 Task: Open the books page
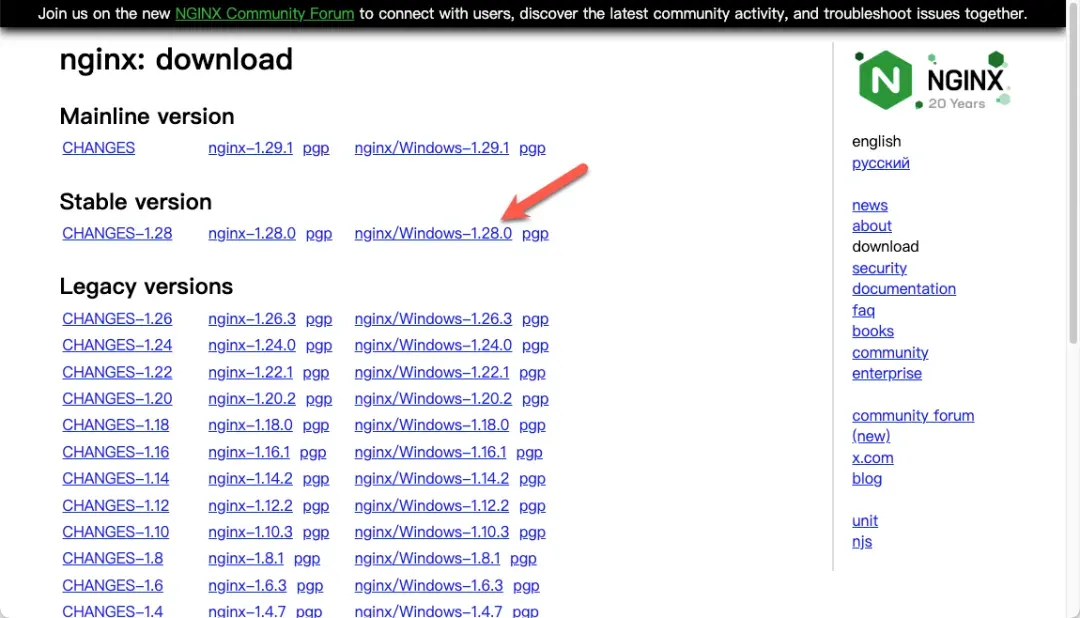[x=873, y=331]
